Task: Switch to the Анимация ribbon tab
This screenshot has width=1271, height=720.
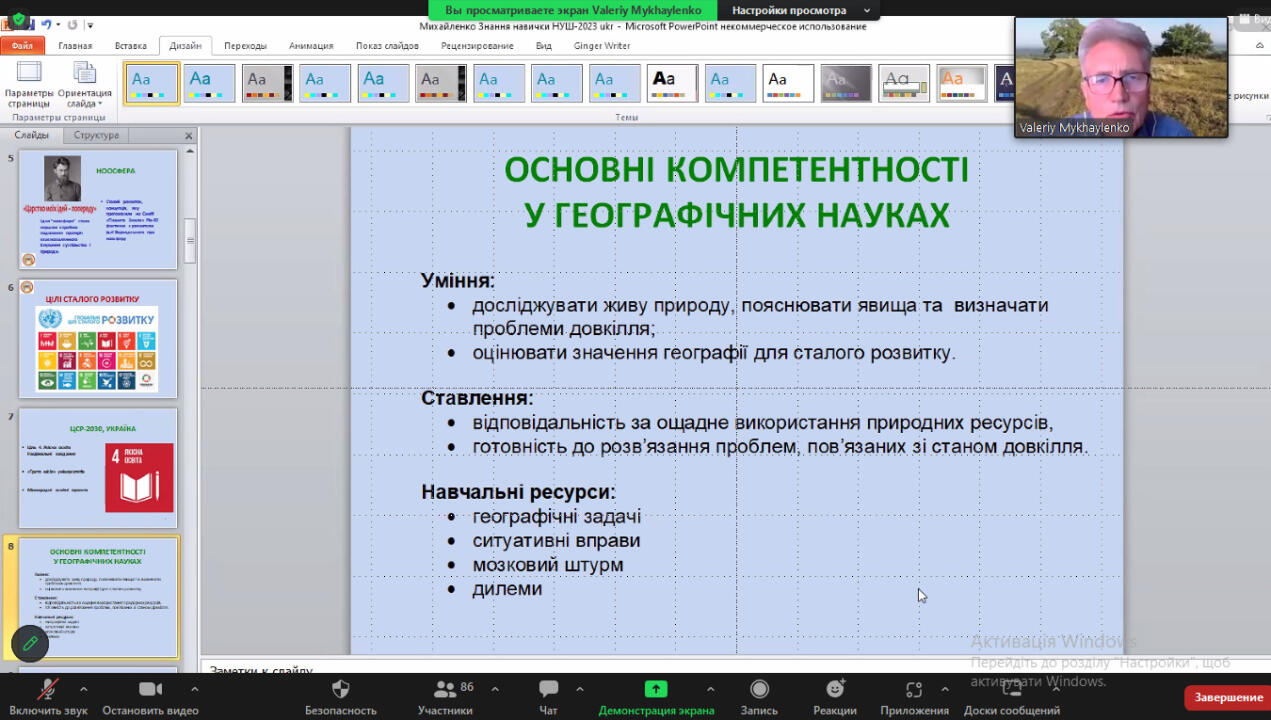Action: (311, 45)
